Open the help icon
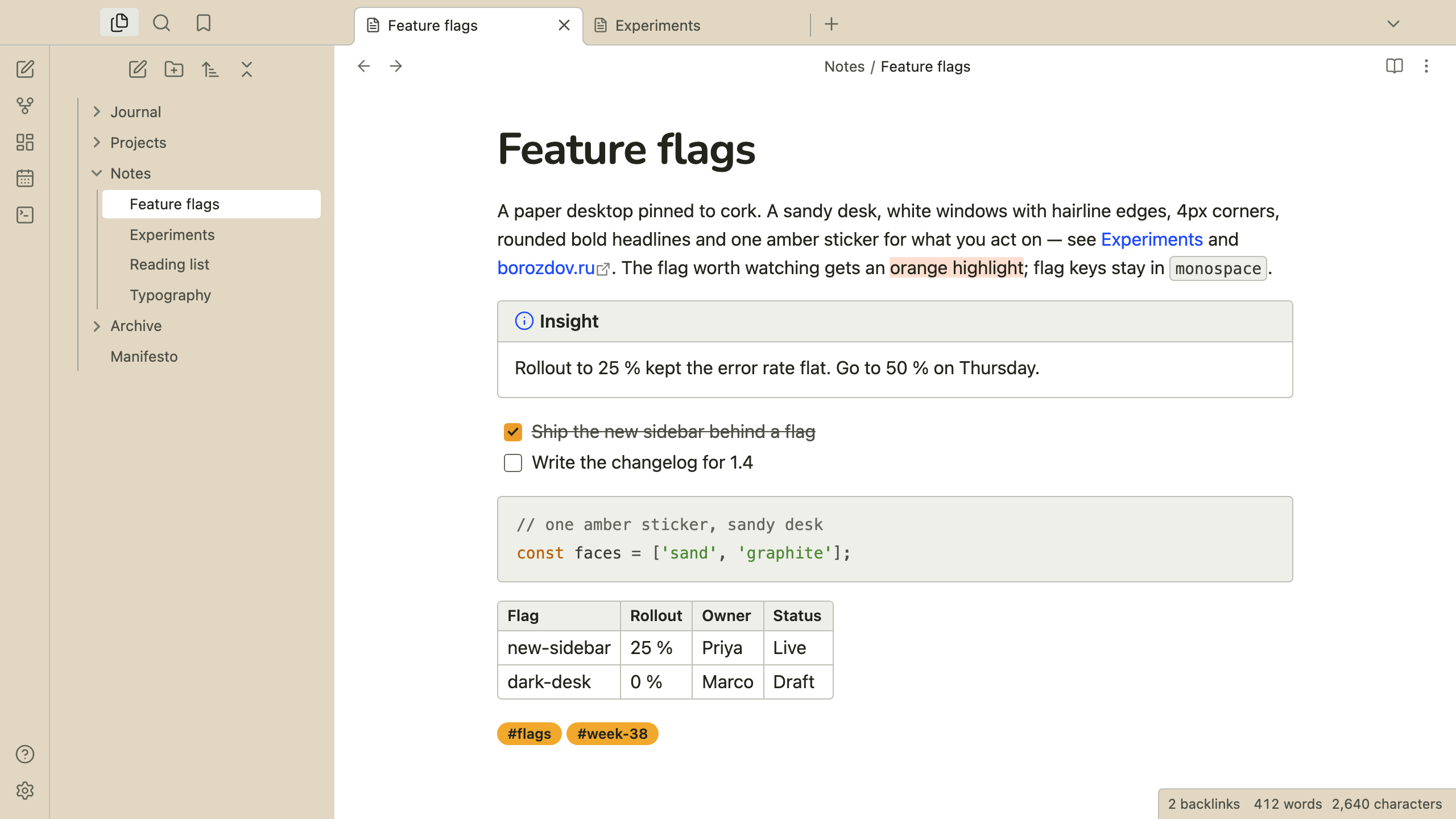Screen dimensions: 1456x819 pos(25,754)
